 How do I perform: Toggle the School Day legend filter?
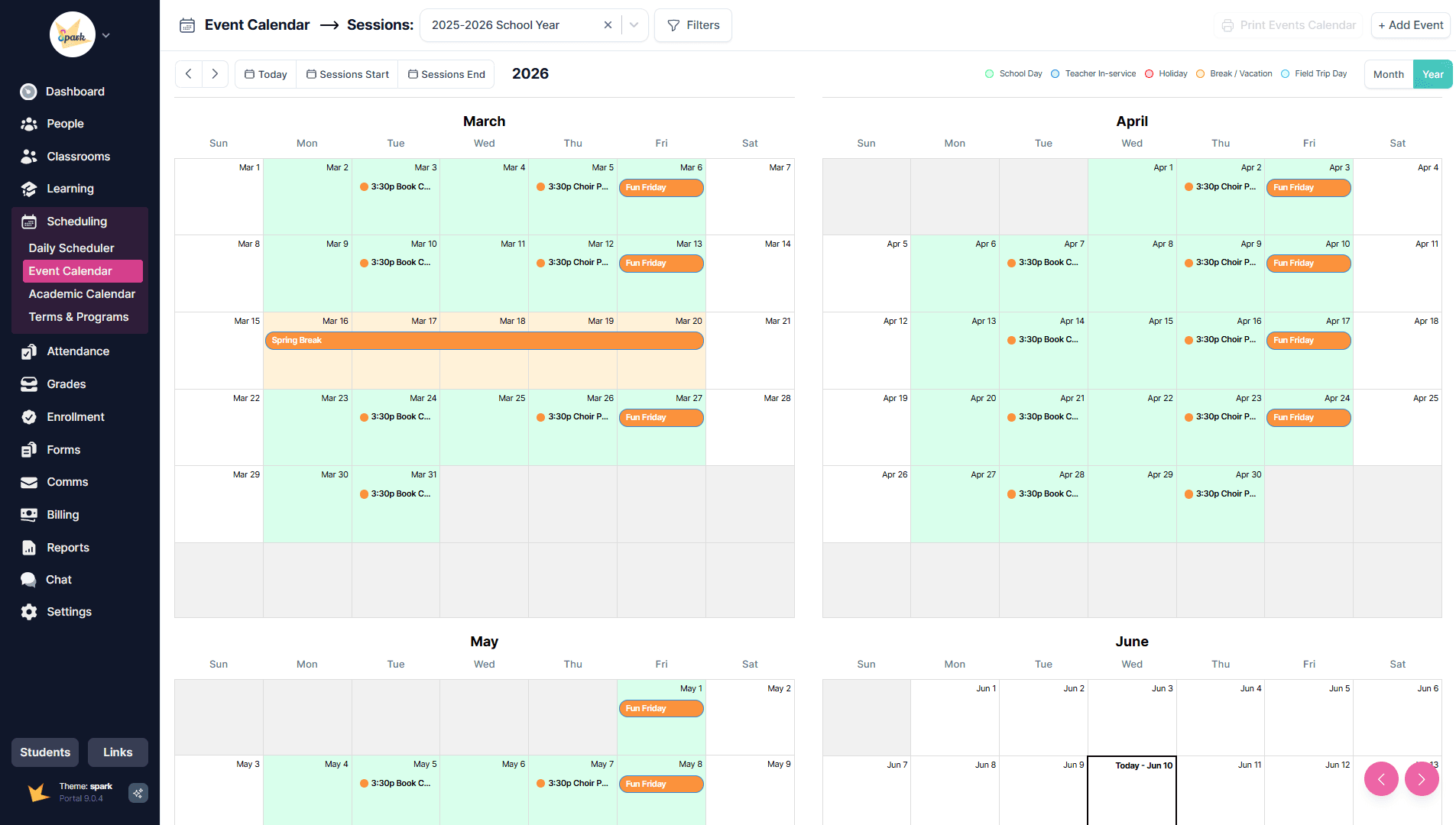tap(1013, 74)
